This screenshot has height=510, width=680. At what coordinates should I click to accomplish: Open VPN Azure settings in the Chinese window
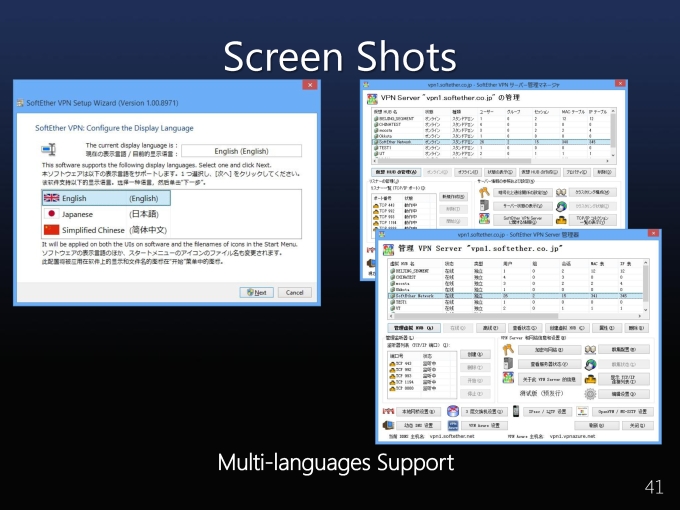tap(484, 425)
